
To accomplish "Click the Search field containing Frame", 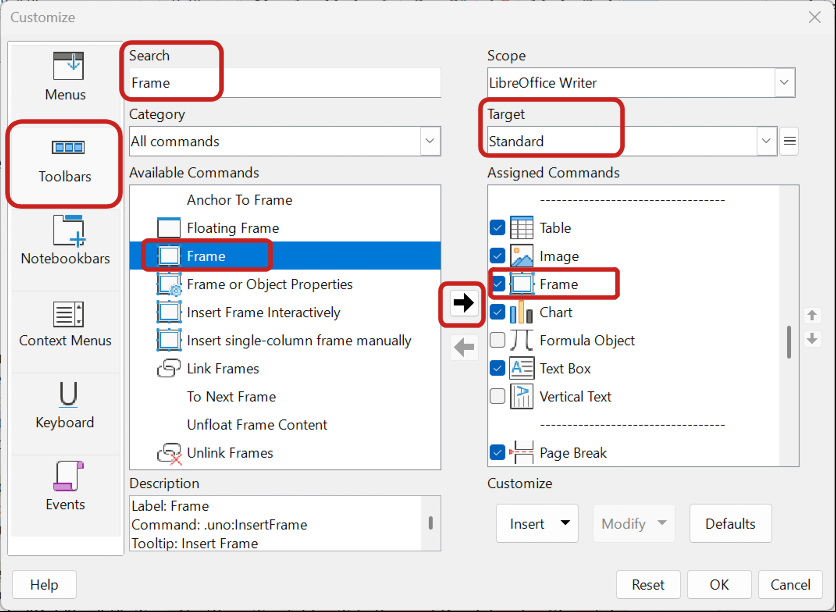I will [x=285, y=83].
